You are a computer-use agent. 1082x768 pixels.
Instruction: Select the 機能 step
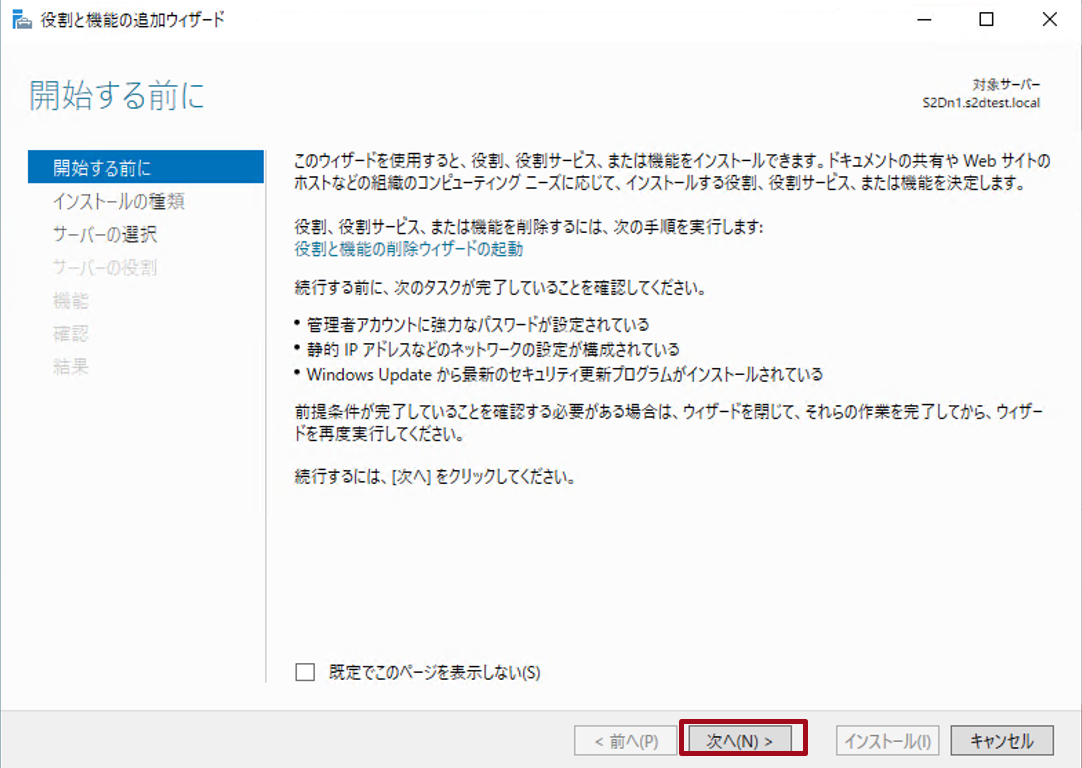[x=70, y=301]
